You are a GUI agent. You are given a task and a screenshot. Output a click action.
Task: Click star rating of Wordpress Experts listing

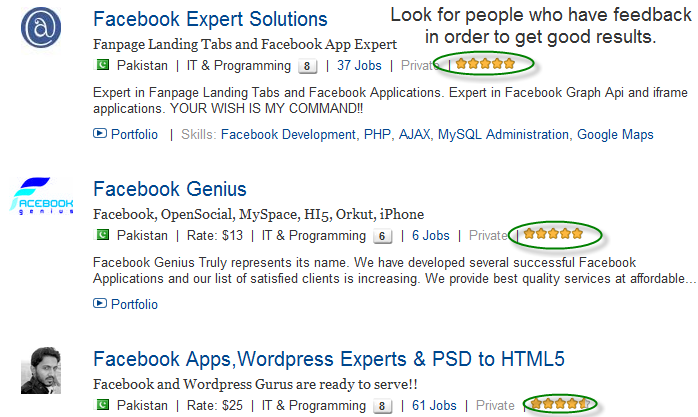point(559,405)
